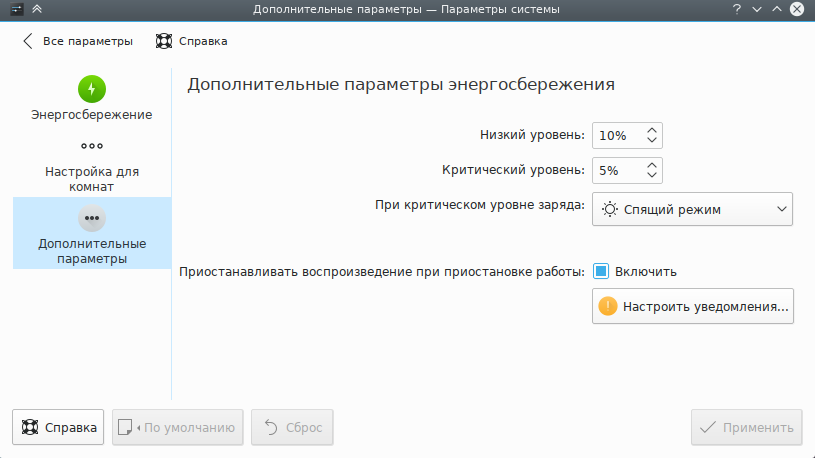The height and width of the screenshot is (458, 815).
Task: Click the Настроить уведомления button
Action: tap(693, 307)
